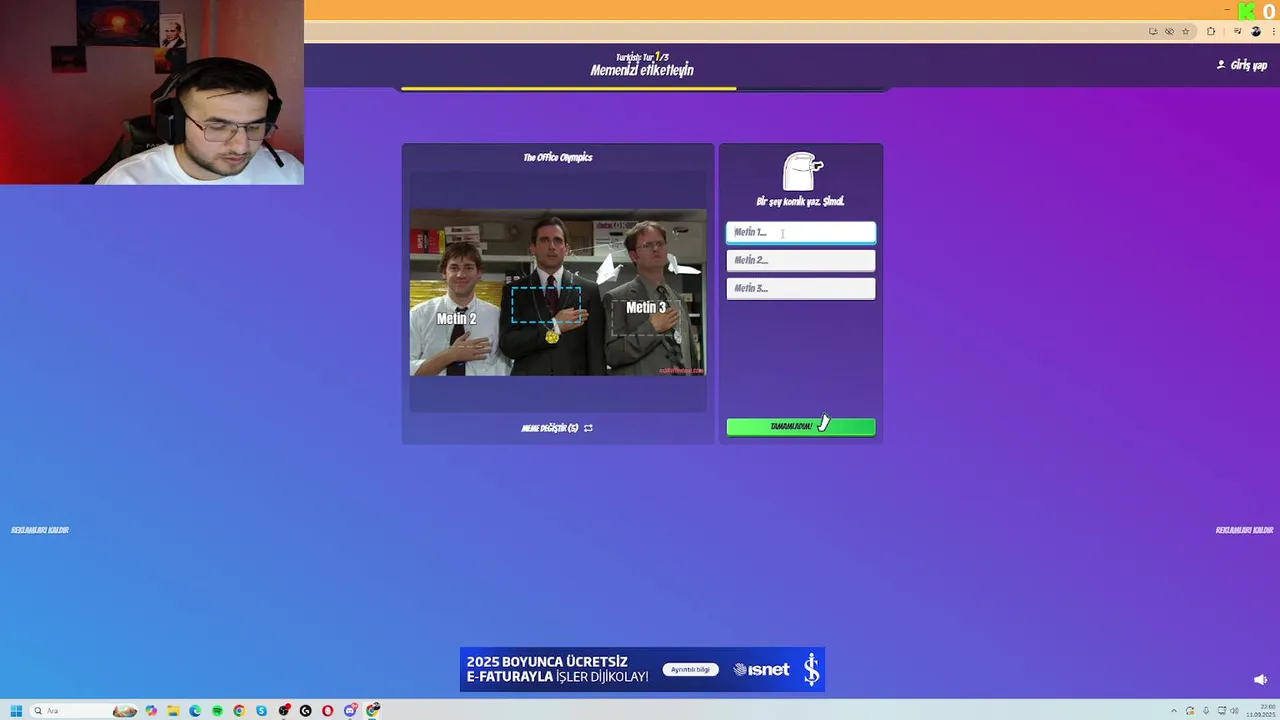Open the clock and date panel

(1259, 711)
